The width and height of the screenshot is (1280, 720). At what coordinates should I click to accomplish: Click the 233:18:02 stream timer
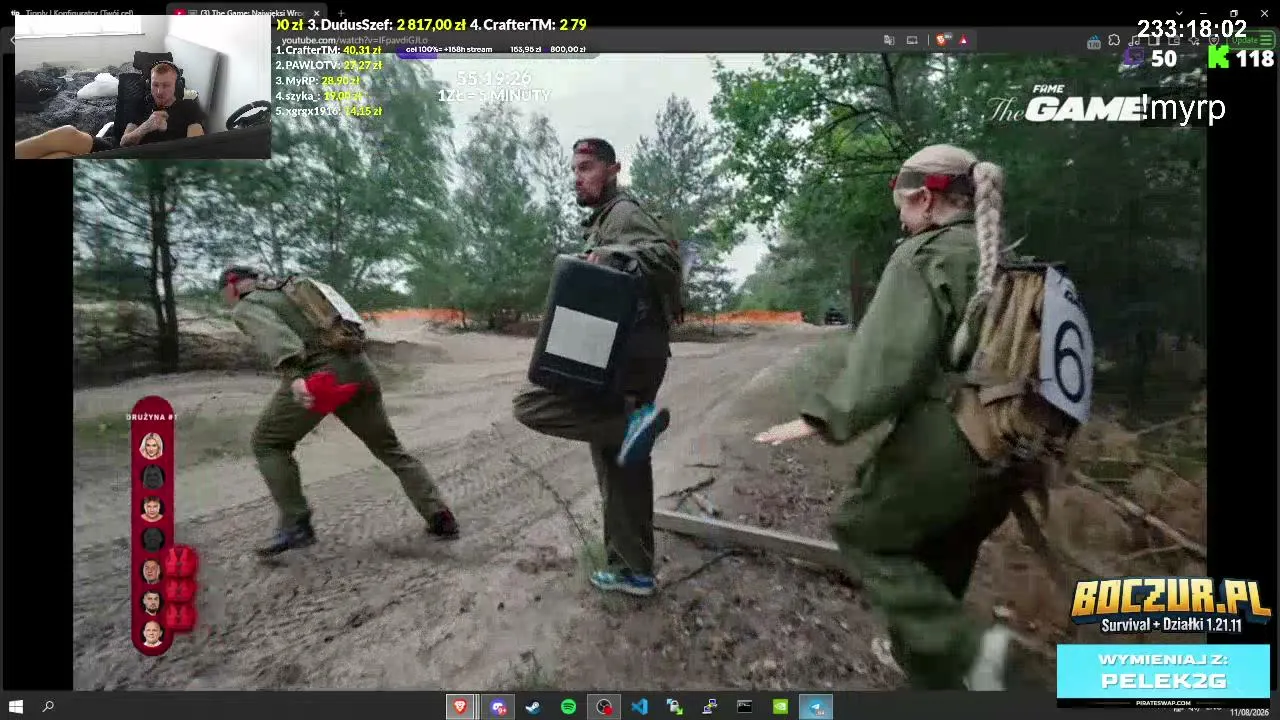(x=1191, y=29)
